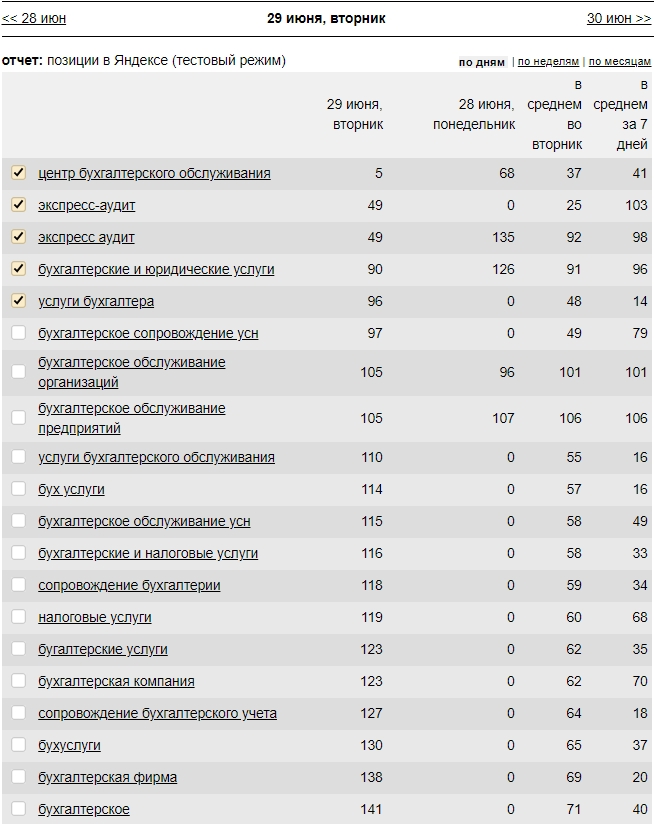
Task: Open услуги бухгалтерского обслуживания link
Action: (x=156, y=457)
